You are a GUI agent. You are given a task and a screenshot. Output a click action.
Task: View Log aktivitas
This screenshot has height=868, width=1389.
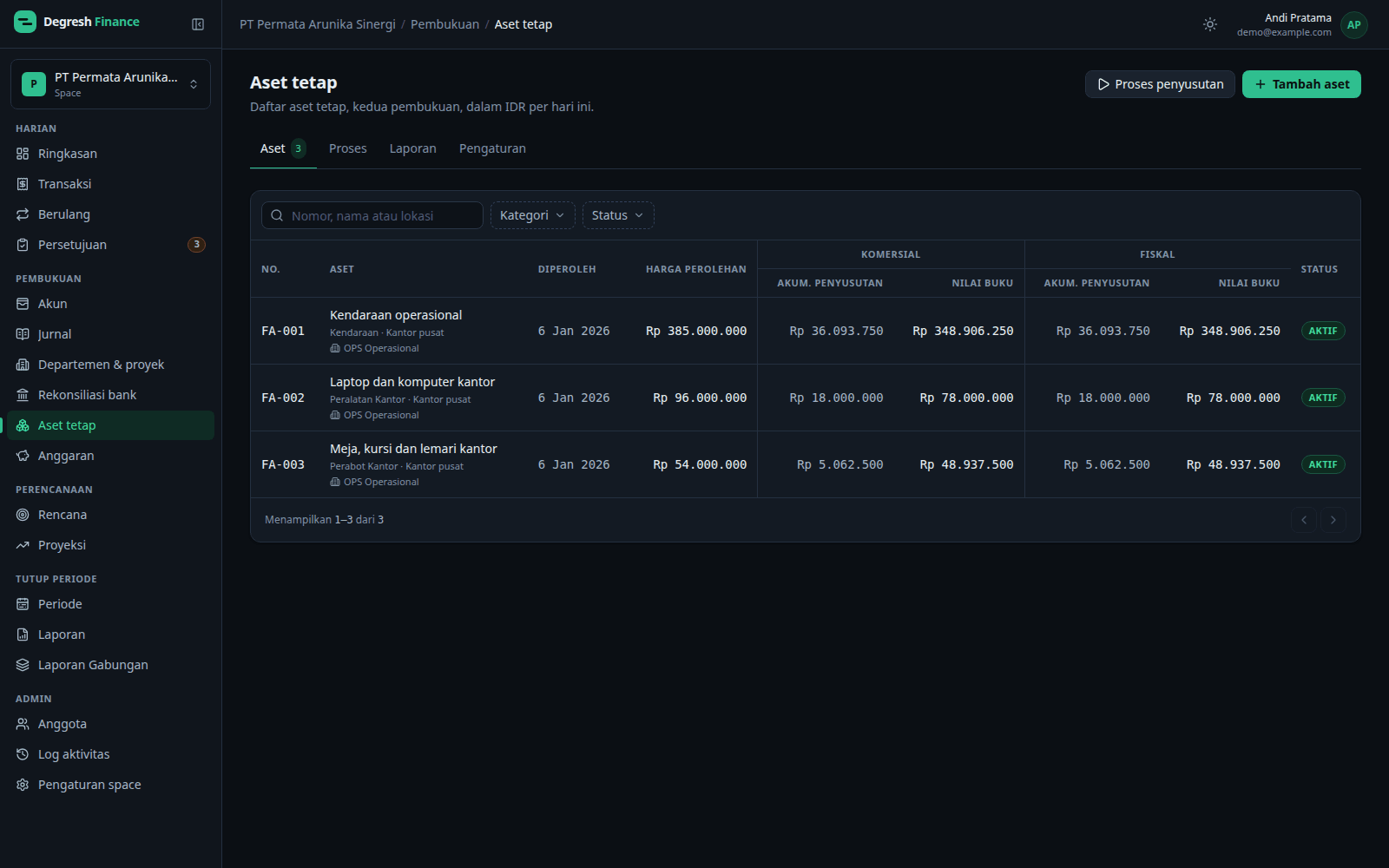[110, 754]
